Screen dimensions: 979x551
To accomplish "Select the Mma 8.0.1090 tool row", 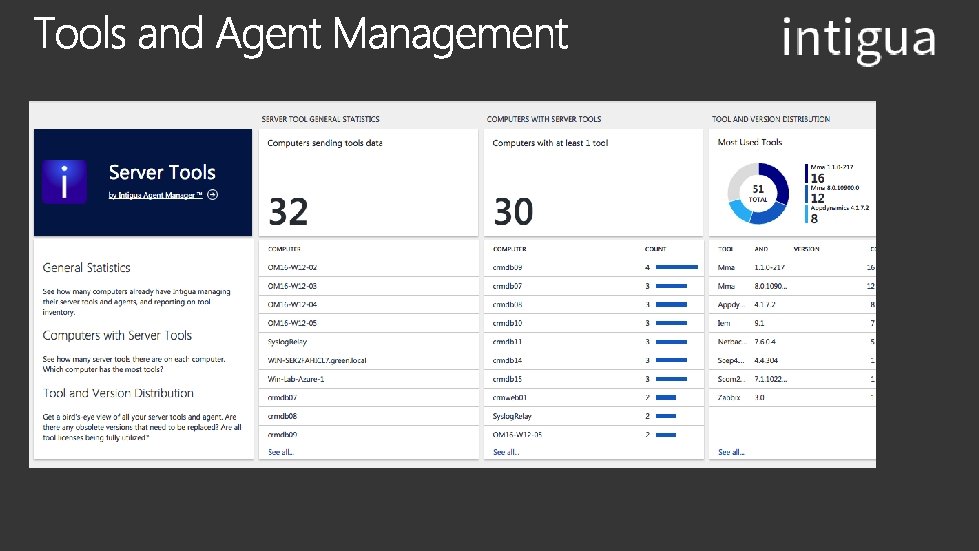I will point(792,286).
